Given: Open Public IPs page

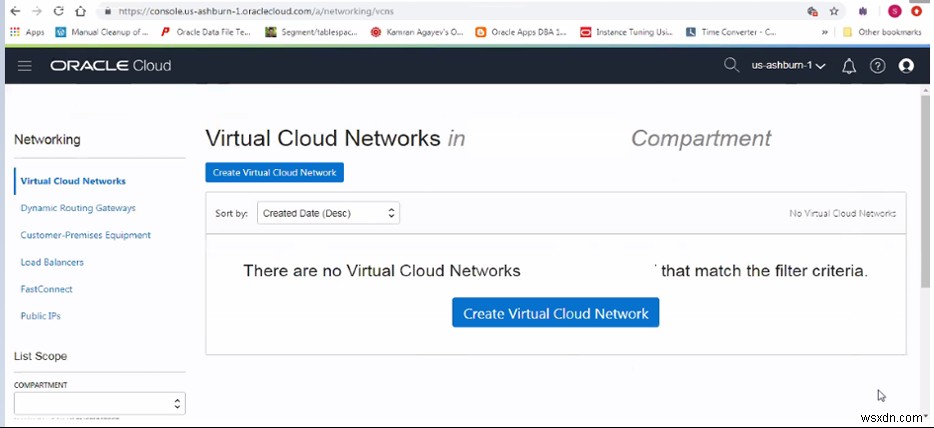Looking at the screenshot, I should pyautogui.click(x=41, y=315).
